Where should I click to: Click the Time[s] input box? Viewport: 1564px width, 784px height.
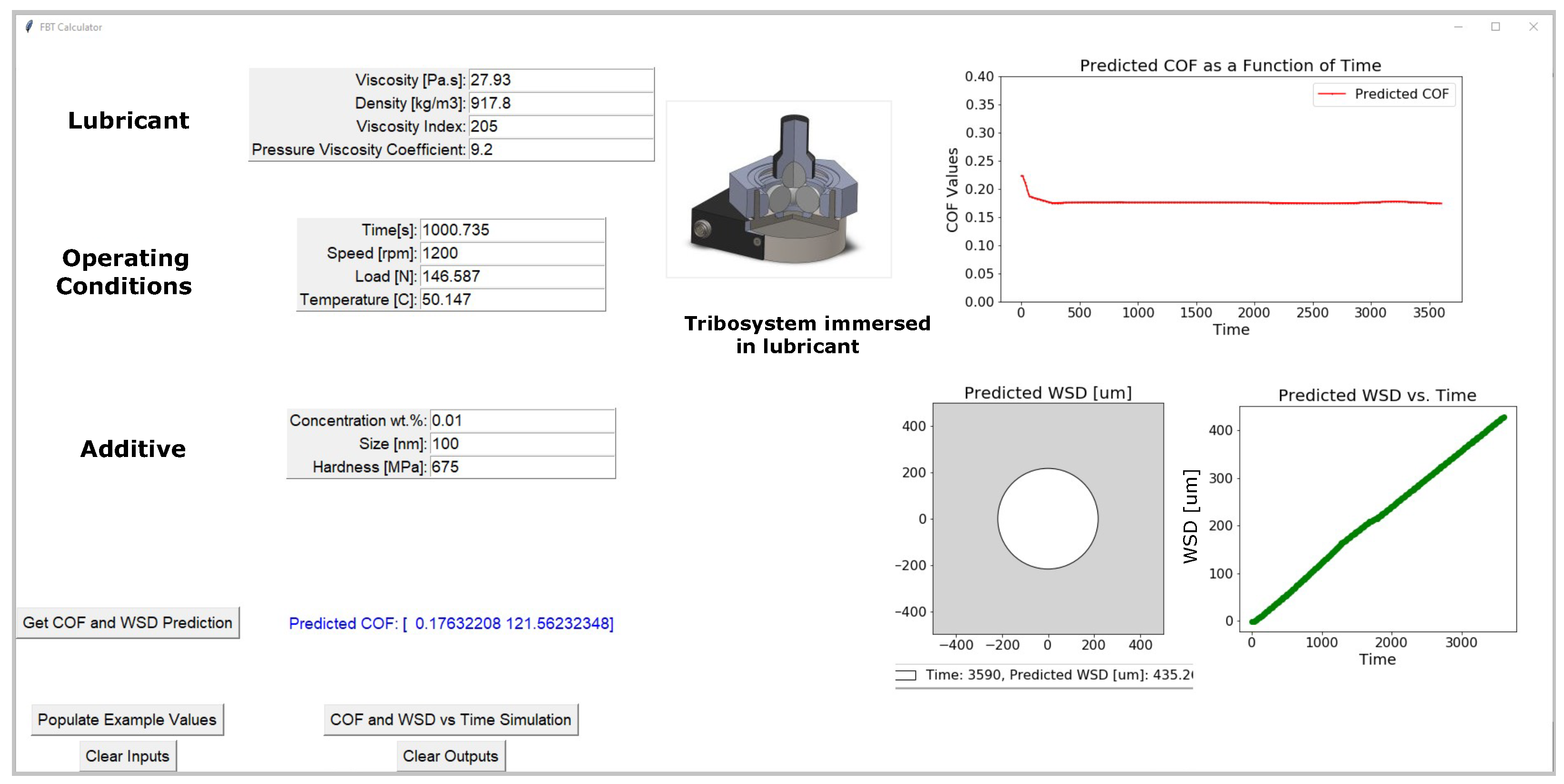tap(512, 230)
